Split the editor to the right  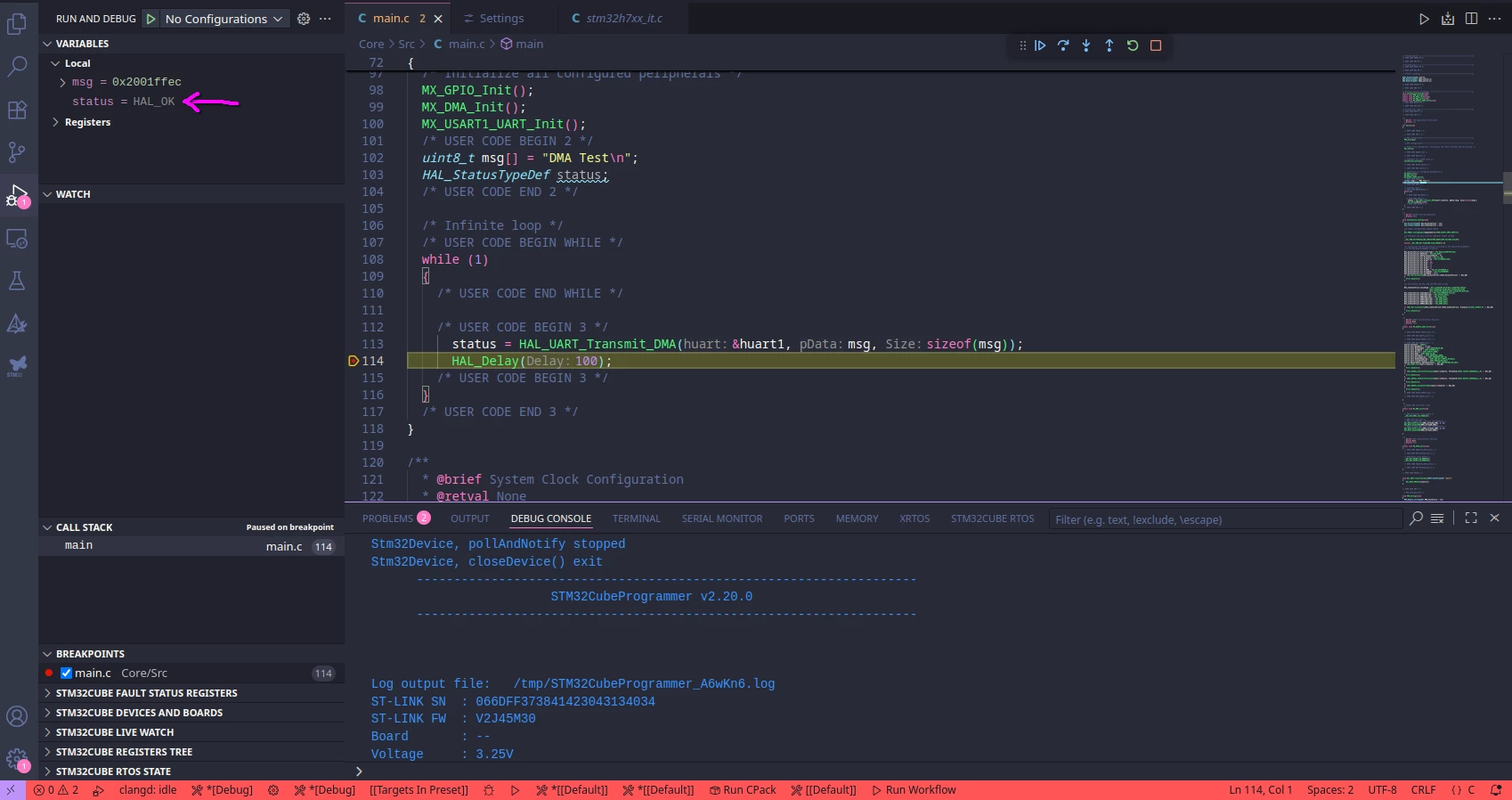(1471, 19)
